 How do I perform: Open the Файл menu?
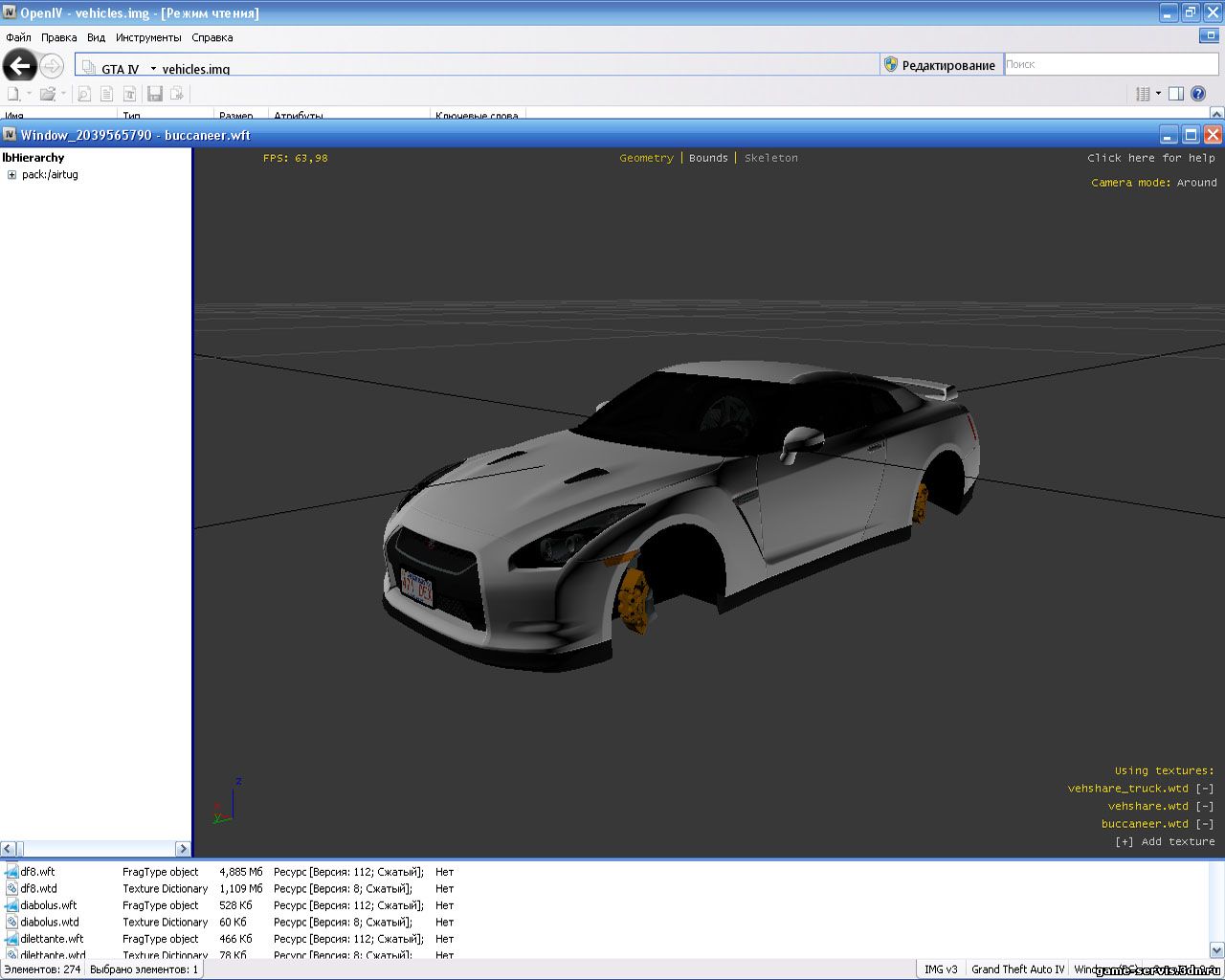pos(18,37)
